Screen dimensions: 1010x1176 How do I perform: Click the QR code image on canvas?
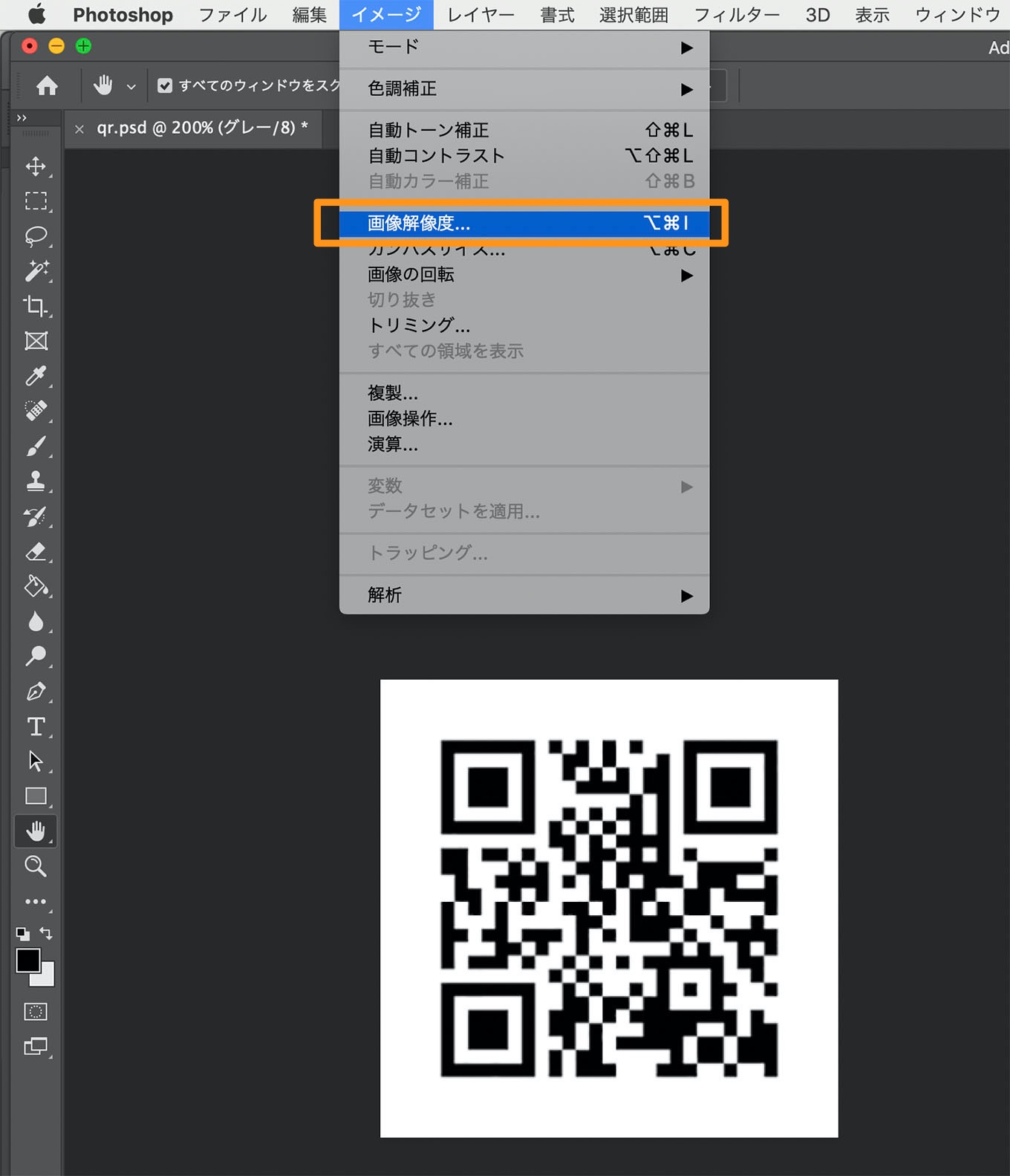(x=609, y=908)
